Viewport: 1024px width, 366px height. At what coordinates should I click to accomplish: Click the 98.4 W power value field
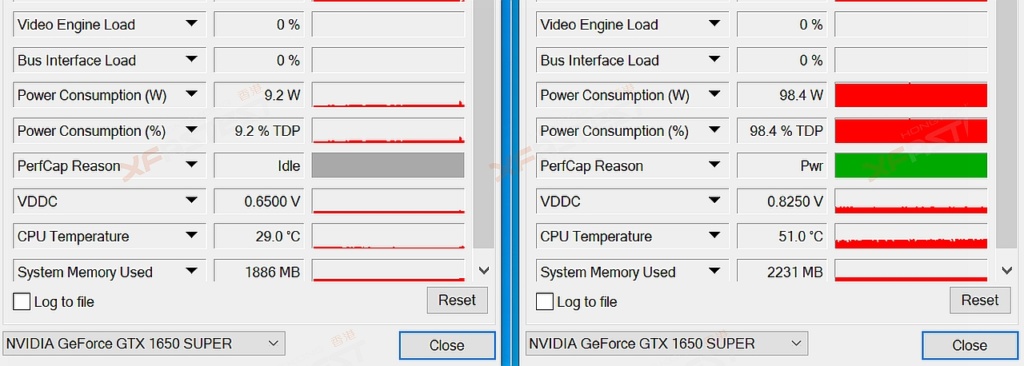782,95
